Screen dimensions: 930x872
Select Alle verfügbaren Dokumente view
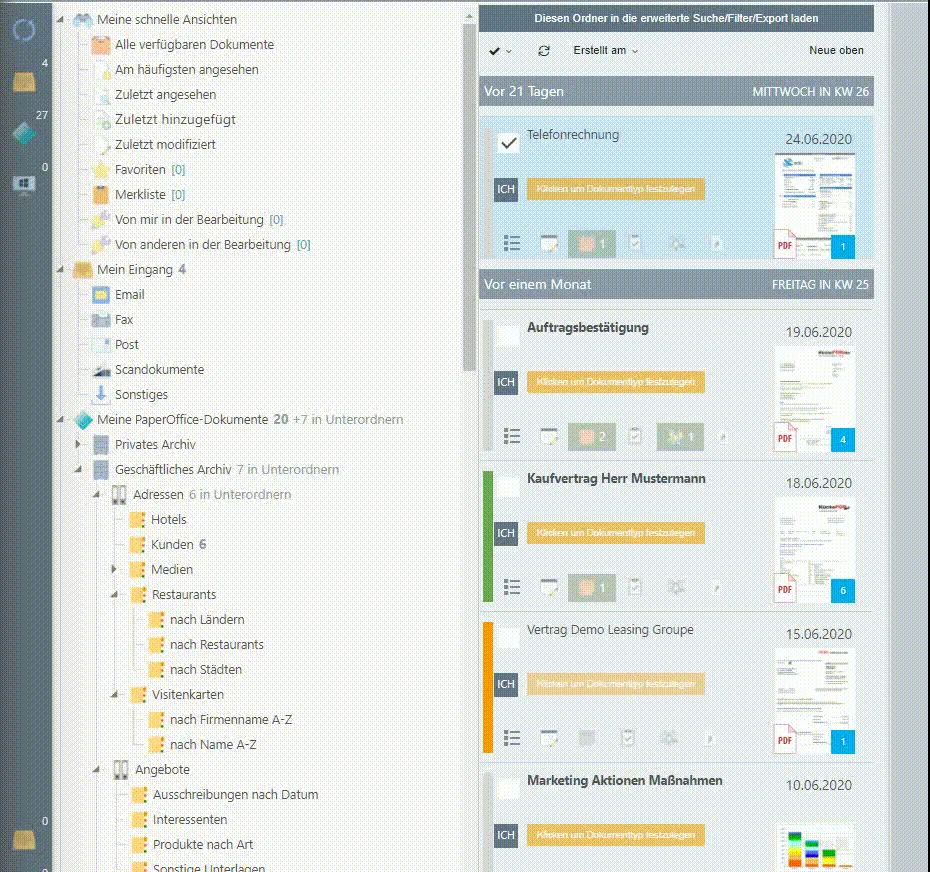[194, 45]
